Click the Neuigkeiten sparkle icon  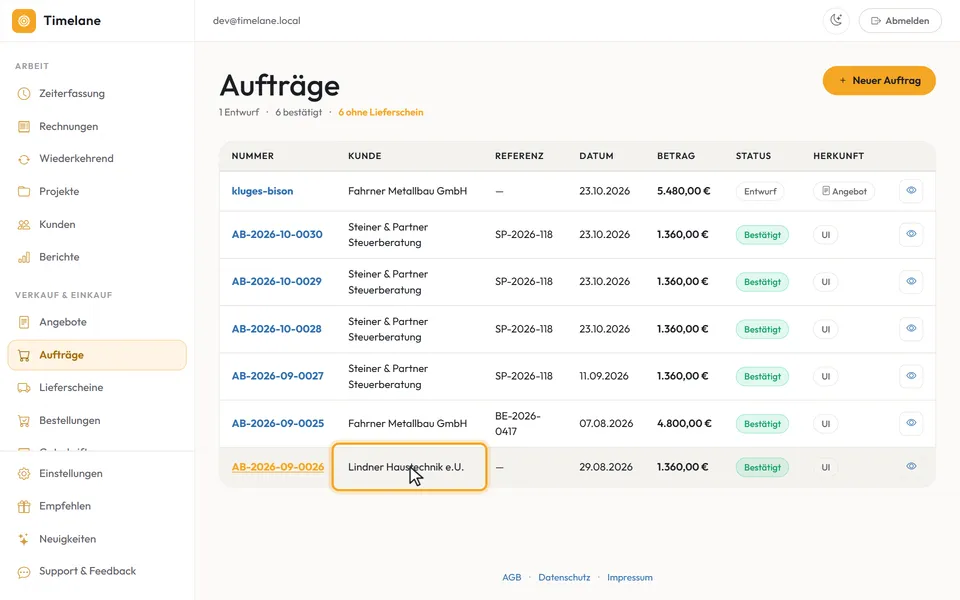click(24, 539)
